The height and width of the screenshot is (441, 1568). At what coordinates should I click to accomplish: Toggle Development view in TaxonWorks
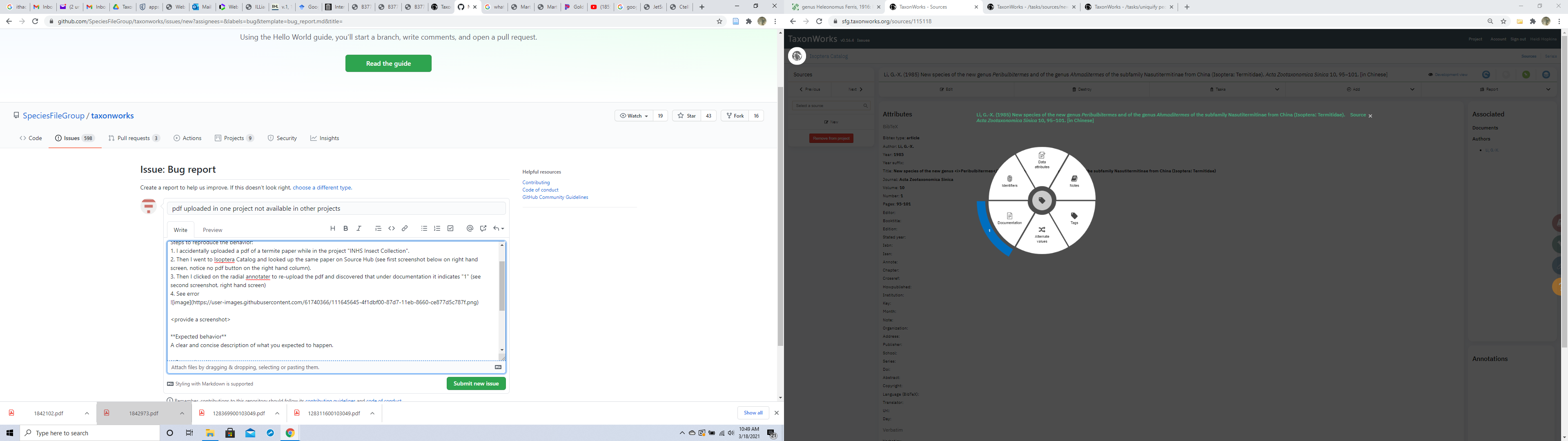(1448, 75)
